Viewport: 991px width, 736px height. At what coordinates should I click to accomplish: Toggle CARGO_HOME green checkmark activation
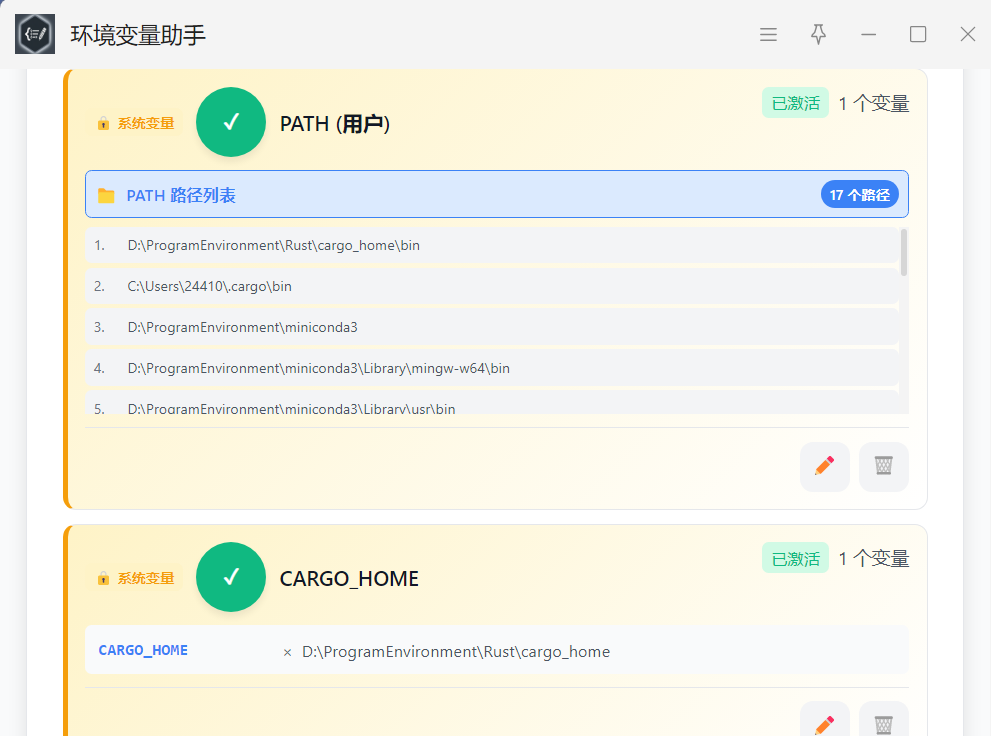(231, 577)
